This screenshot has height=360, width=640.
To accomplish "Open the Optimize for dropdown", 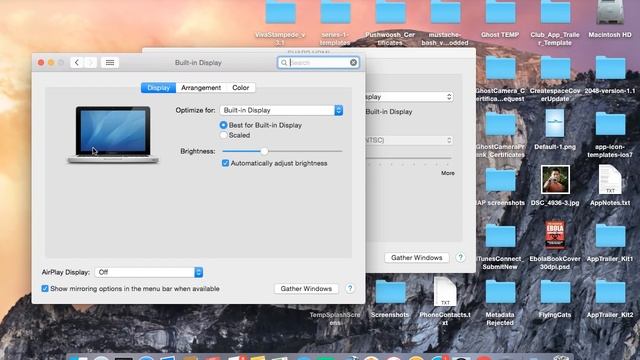I will pos(281,110).
